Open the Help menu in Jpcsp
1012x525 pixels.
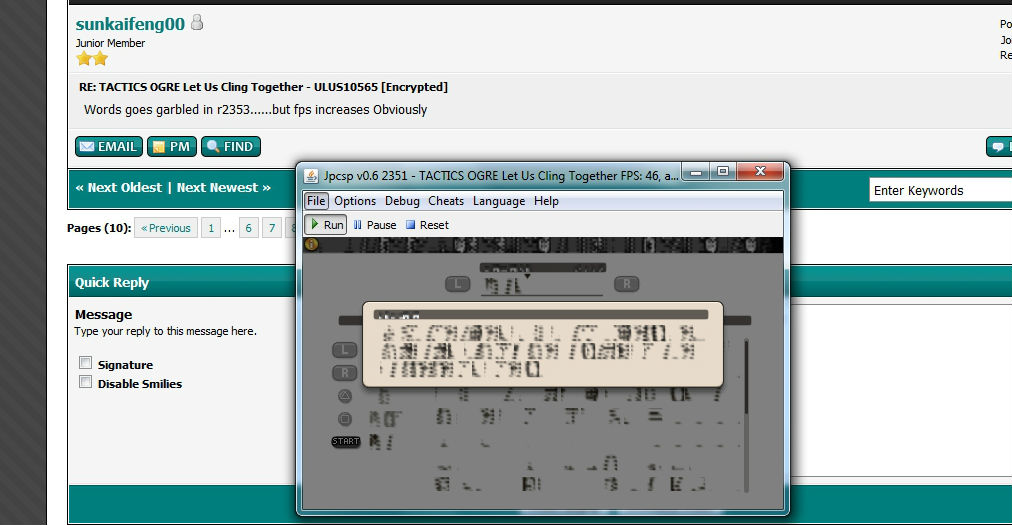[x=546, y=201]
